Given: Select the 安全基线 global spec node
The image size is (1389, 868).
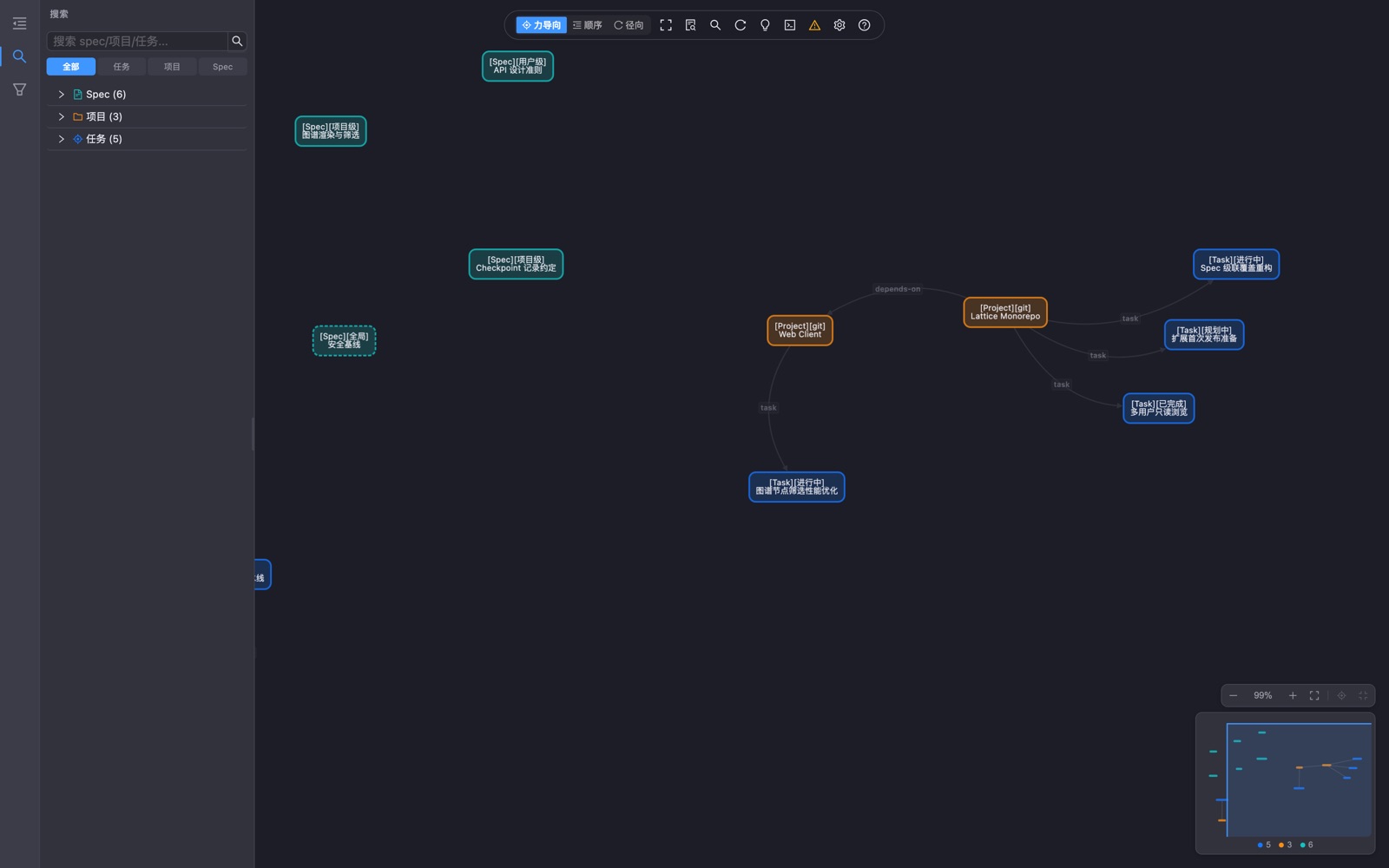Looking at the screenshot, I should click(x=344, y=340).
